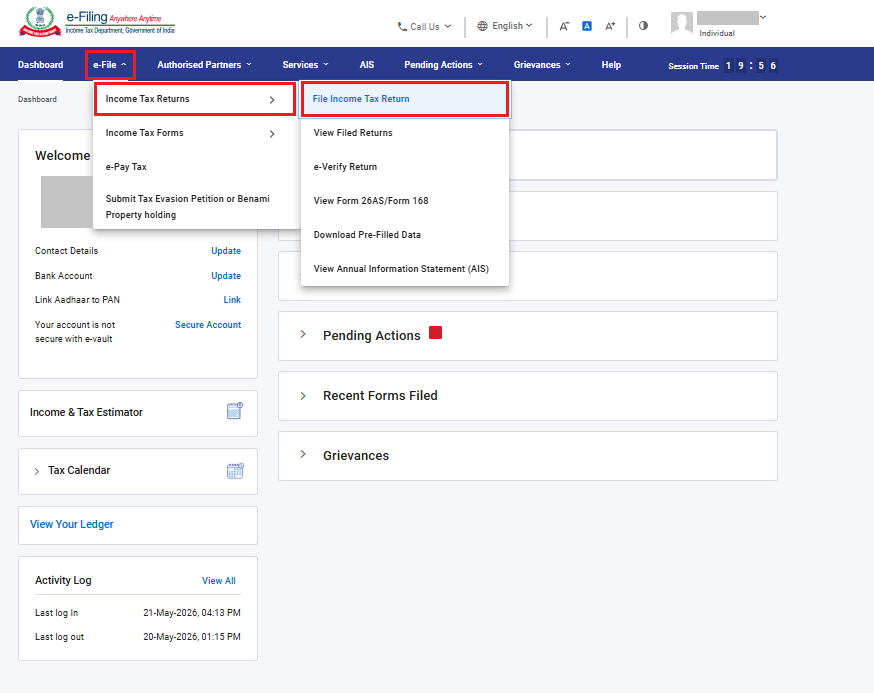Screen dimensions: 874x693
Task: Open the Pending Actions nav dropdown
Action: pos(443,65)
